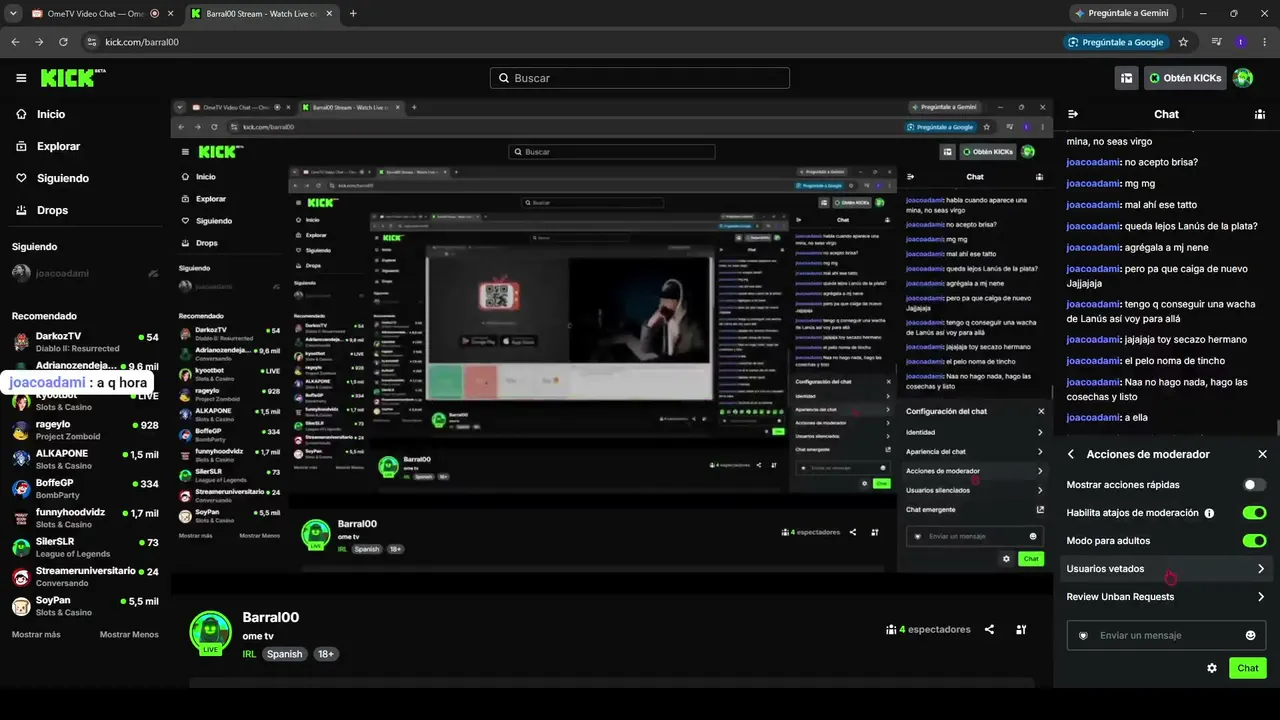The image size is (1280, 720).
Task: Expand Usuarios vetados submenu
Action: click(x=1166, y=569)
